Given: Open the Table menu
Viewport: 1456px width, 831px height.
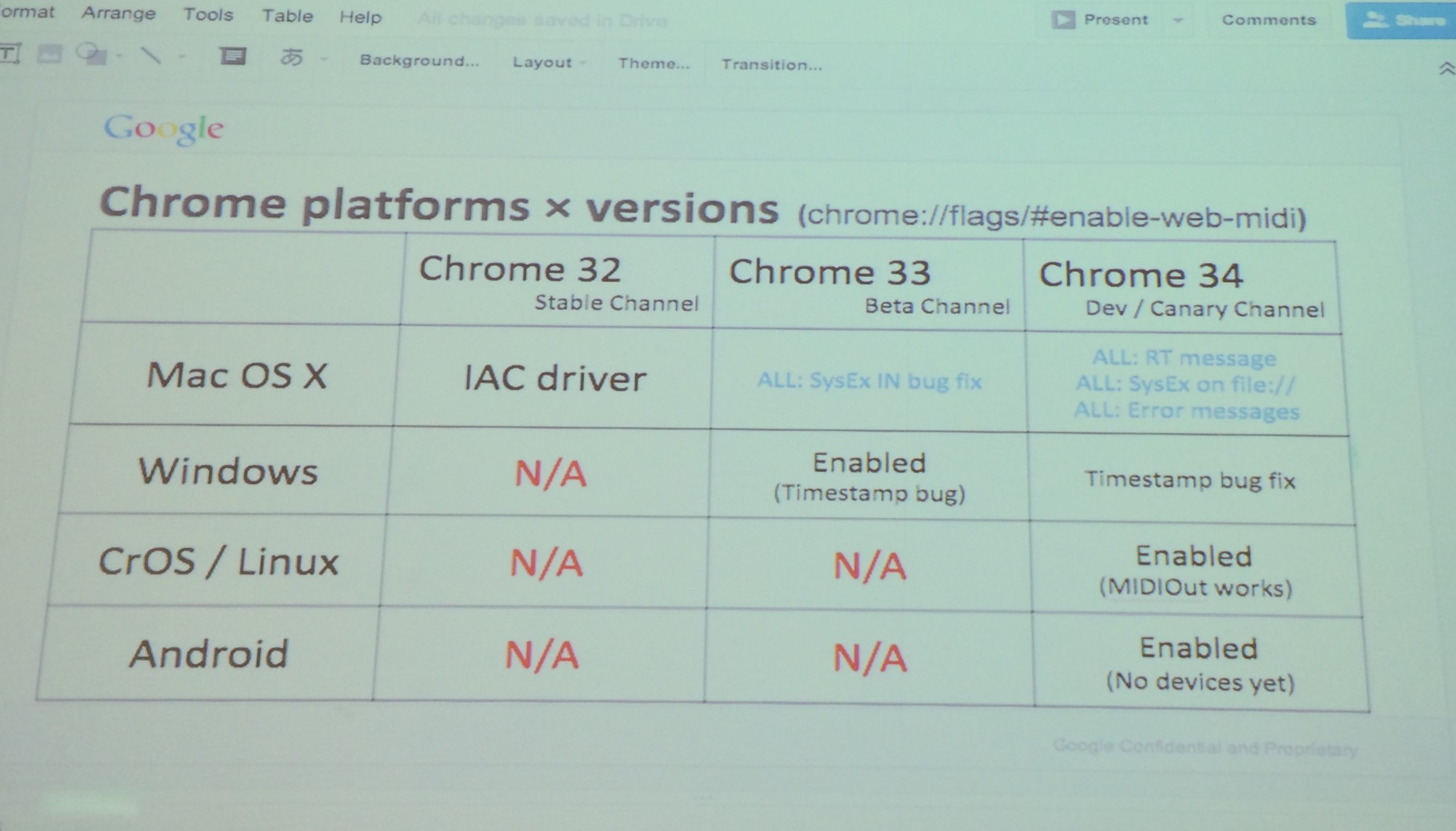Looking at the screenshot, I should [287, 16].
